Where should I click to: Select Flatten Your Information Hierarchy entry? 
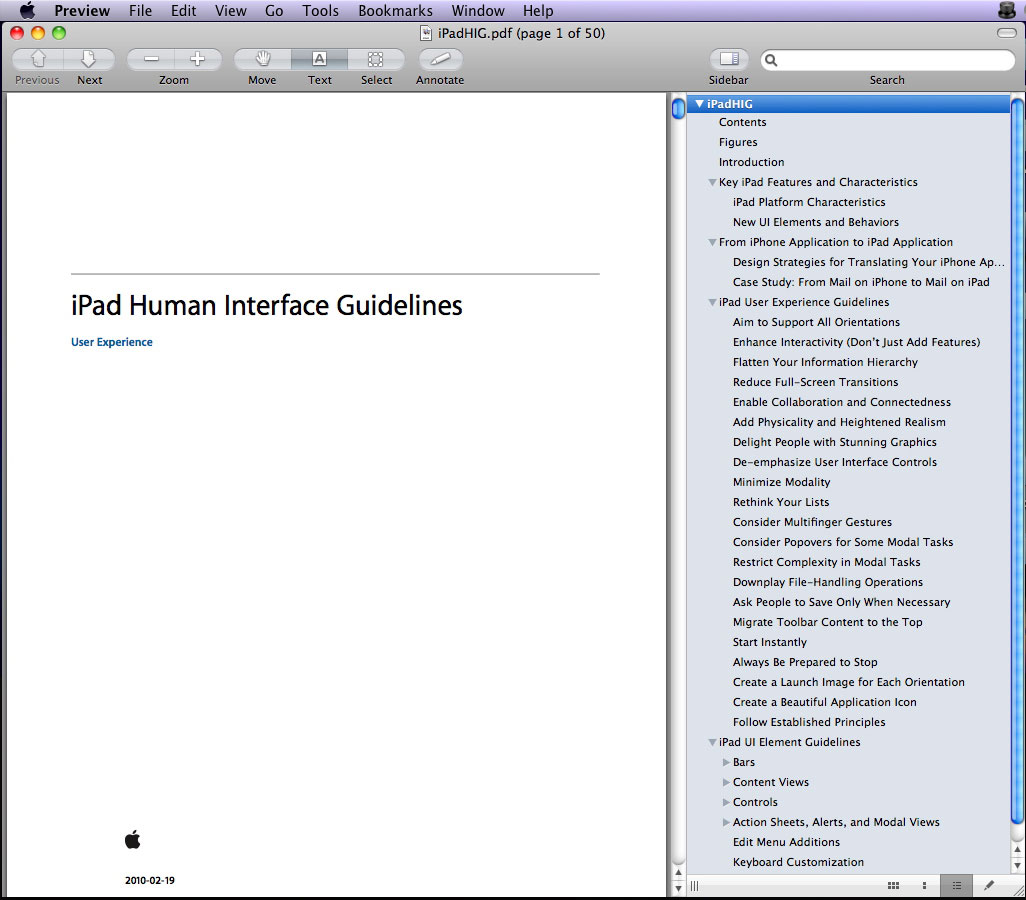point(825,362)
